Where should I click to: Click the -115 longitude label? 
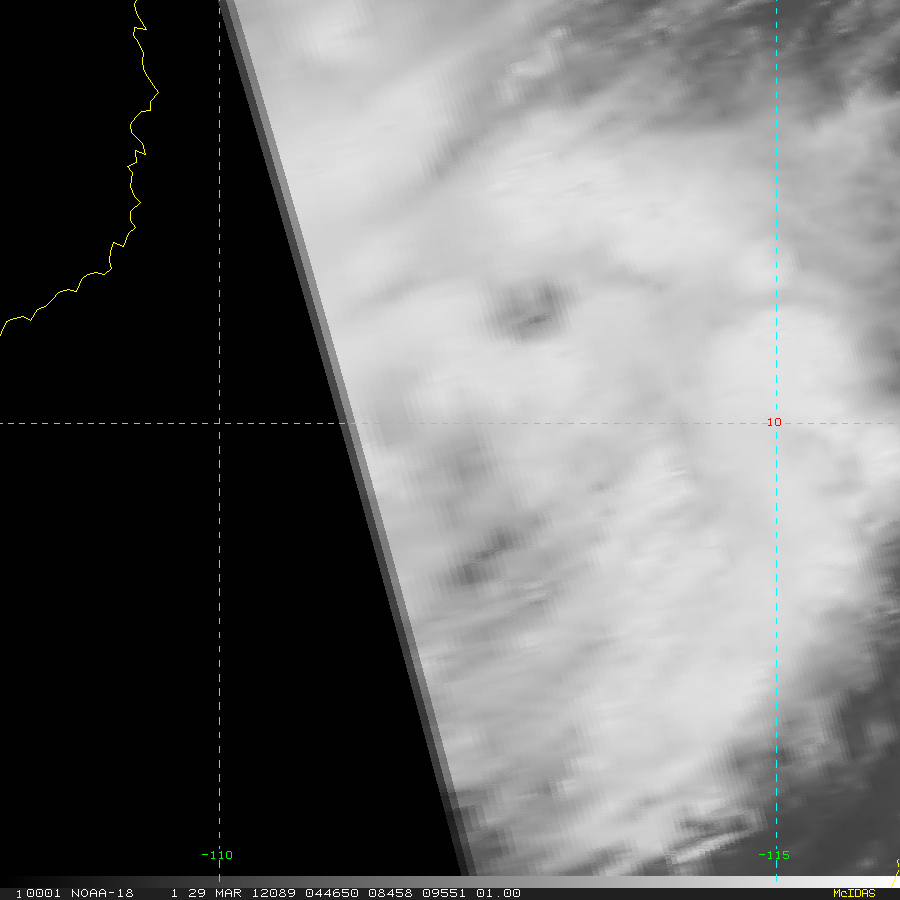pyautogui.click(x=774, y=855)
